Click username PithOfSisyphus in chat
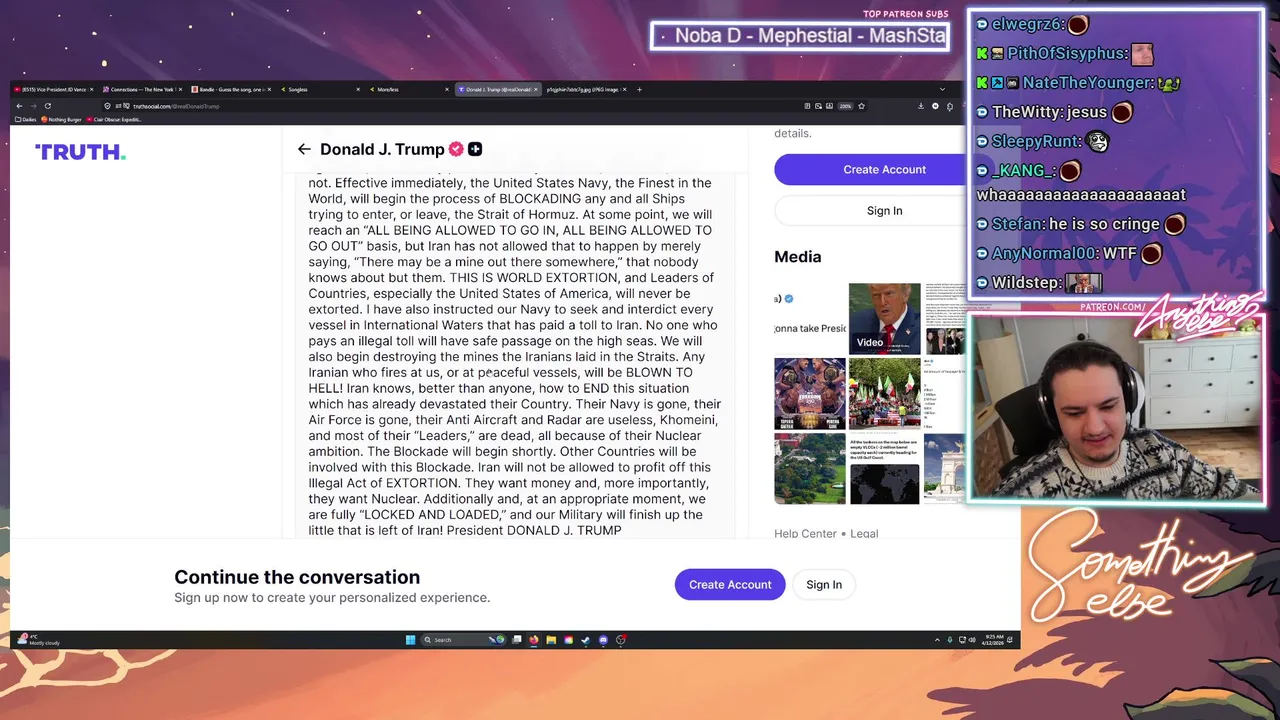Screen dimensions: 1280x720 click(1067, 53)
